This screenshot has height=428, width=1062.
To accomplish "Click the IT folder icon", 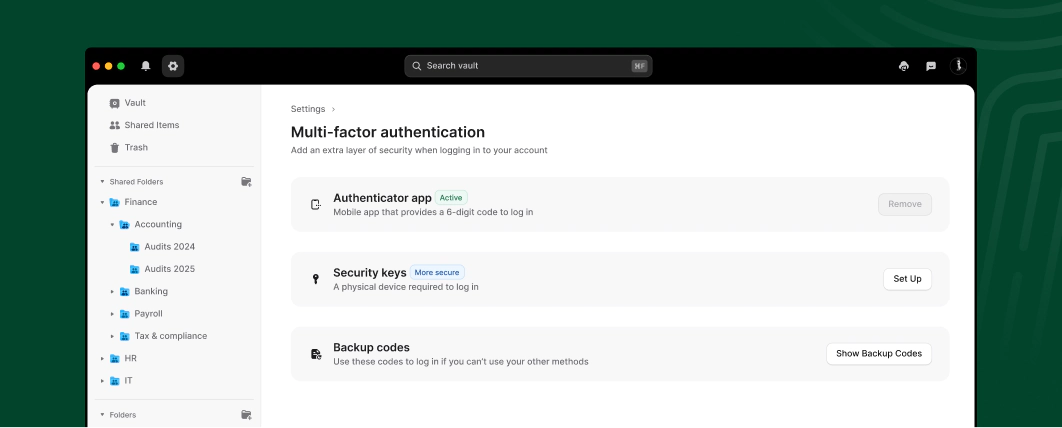I will 114,381.
